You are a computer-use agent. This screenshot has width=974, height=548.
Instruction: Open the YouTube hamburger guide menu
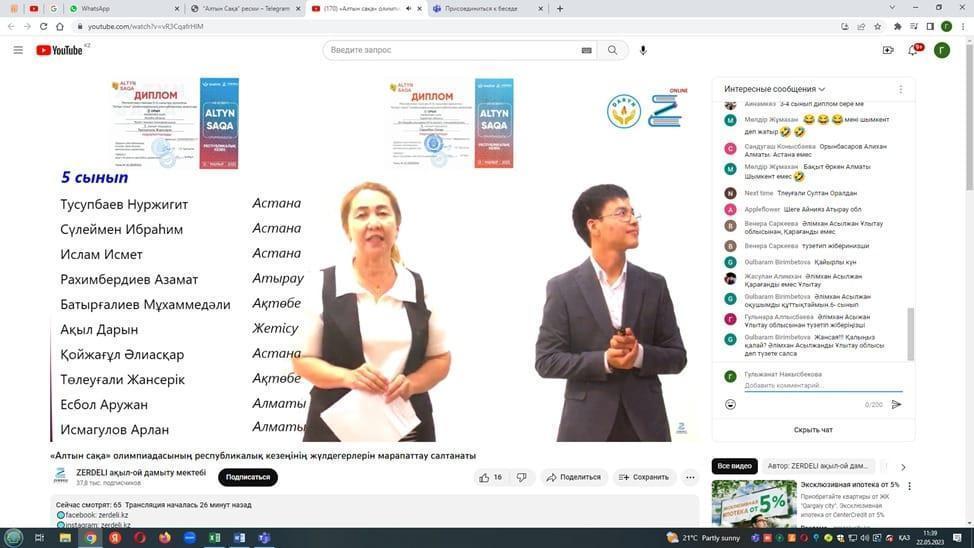[x=18, y=50]
